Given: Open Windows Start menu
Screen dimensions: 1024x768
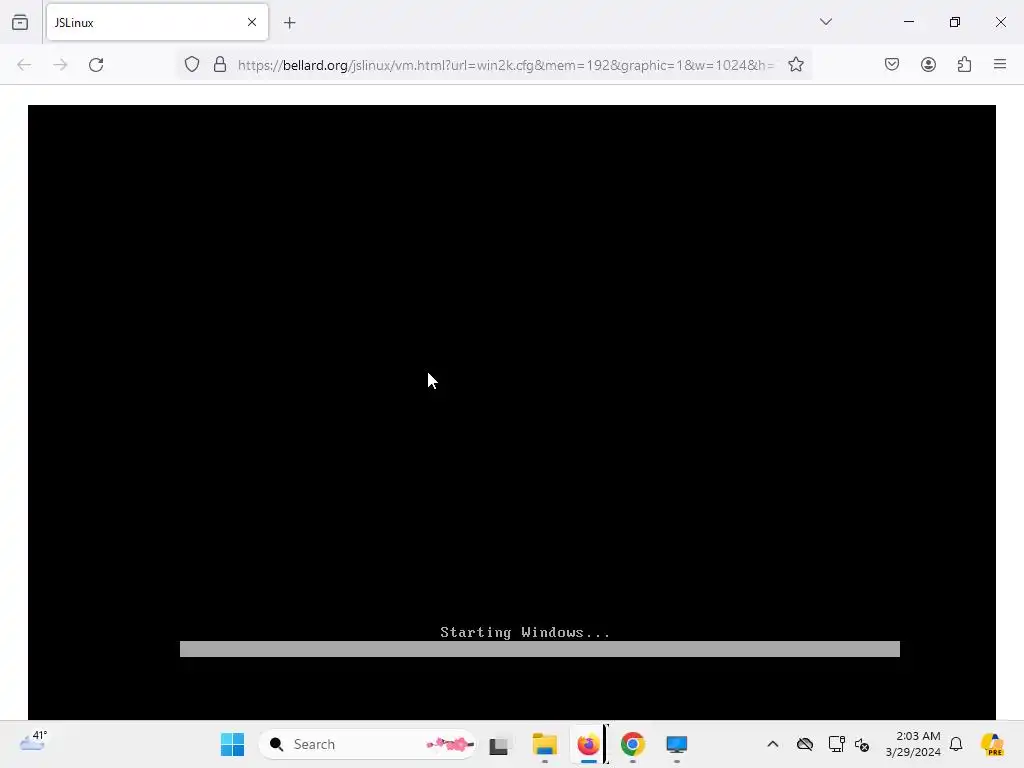Looking at the screenshot, I should [x=232, y=744].
